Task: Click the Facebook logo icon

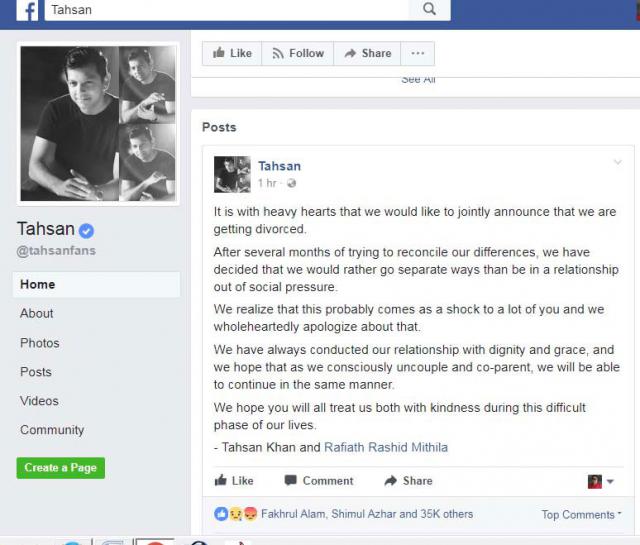Action: pyautogui.click(x=27, y=10)
